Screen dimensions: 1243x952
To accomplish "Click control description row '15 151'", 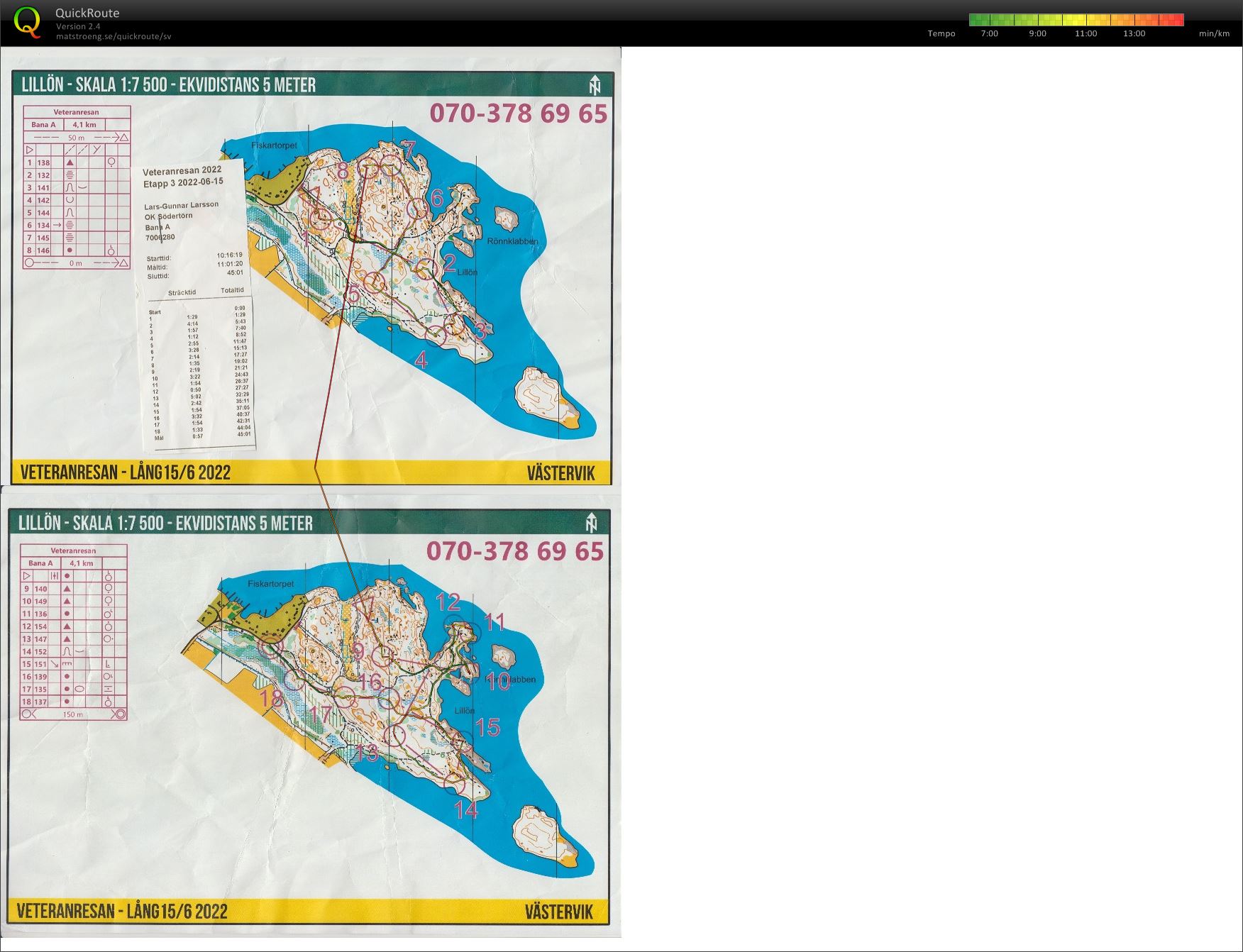I will (74, 664).
